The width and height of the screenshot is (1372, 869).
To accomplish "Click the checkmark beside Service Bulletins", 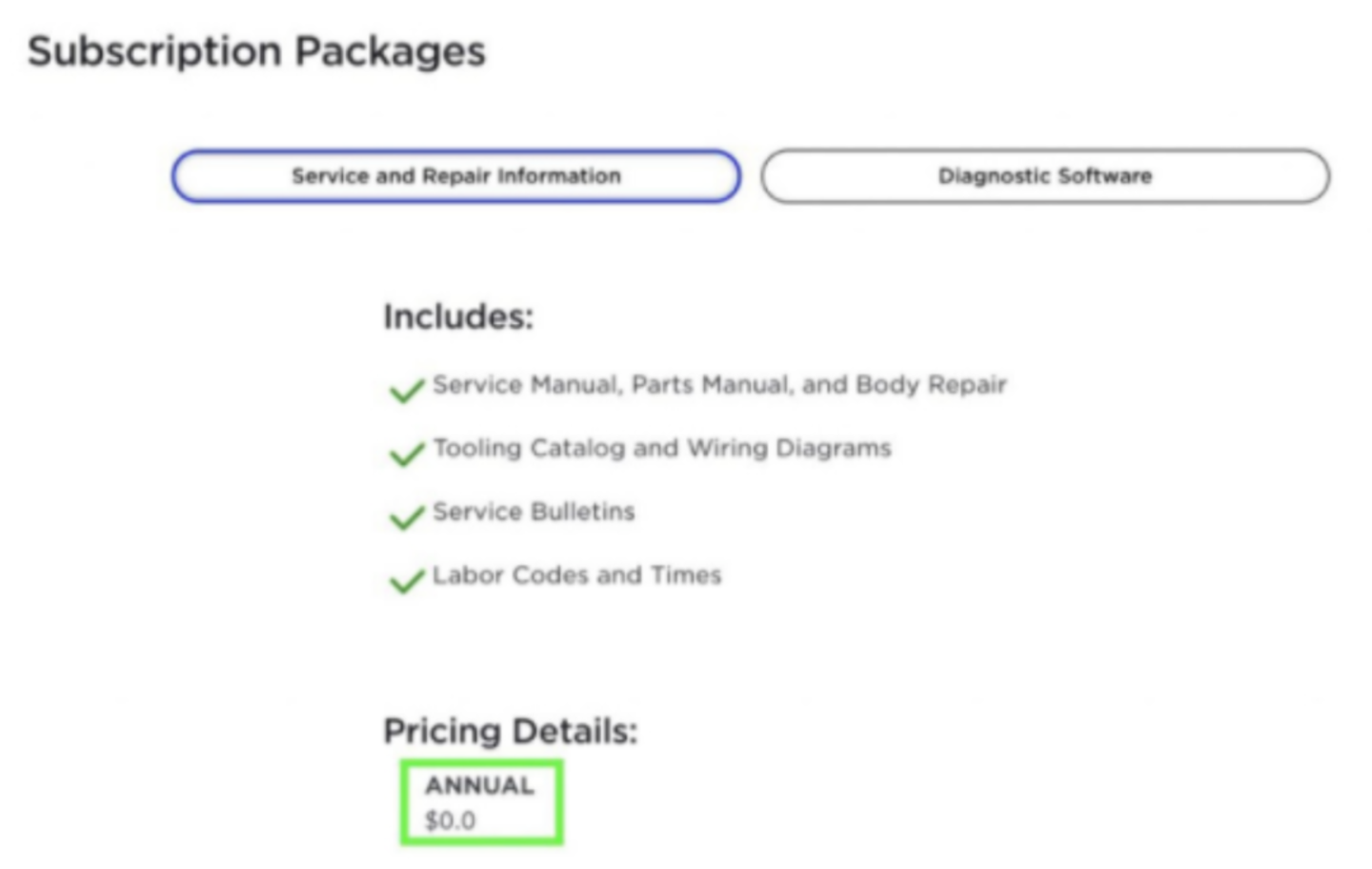I will (x=407, y=517).
